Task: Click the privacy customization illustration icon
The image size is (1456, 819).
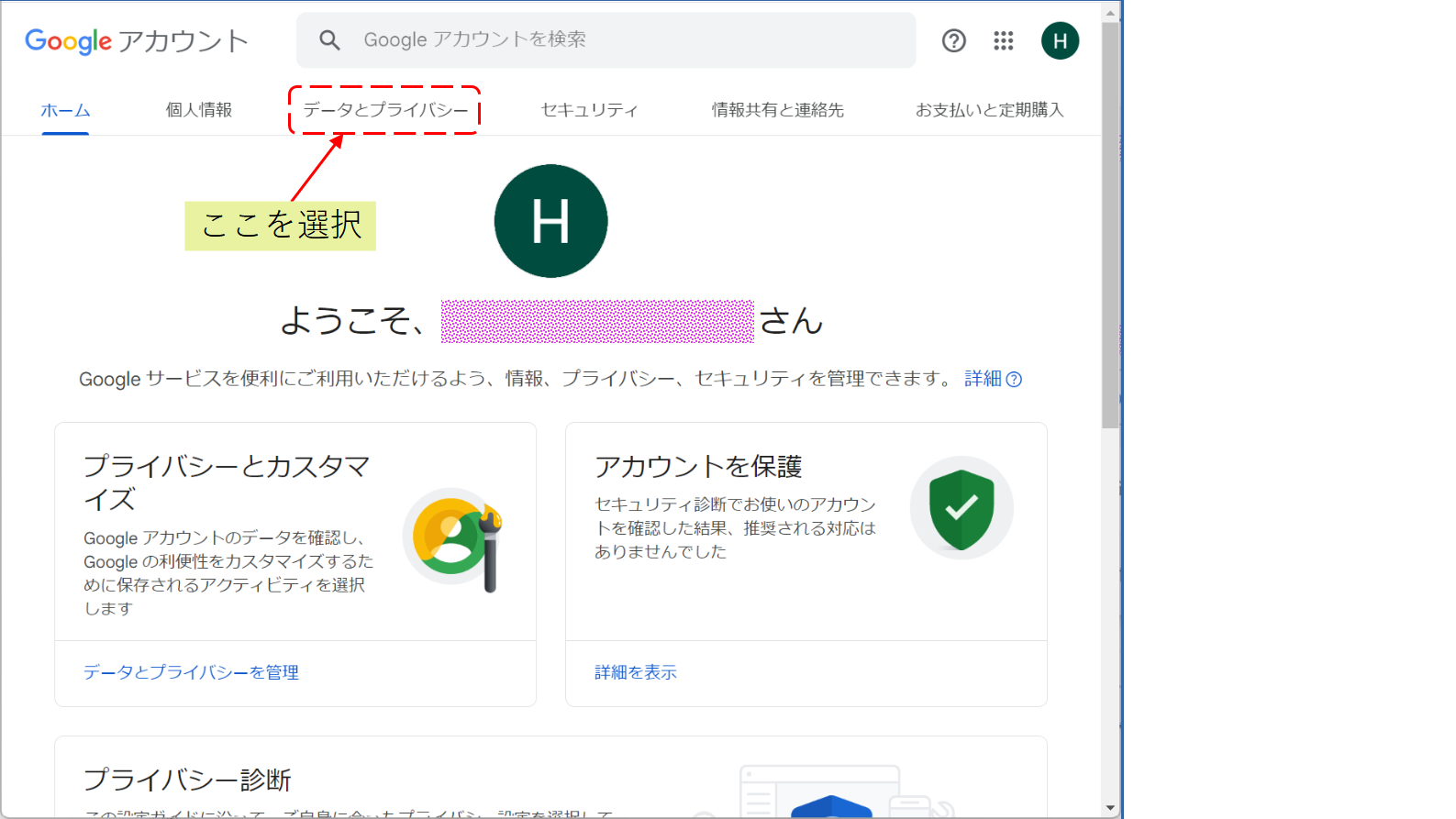Action: (x=455, y=538)
